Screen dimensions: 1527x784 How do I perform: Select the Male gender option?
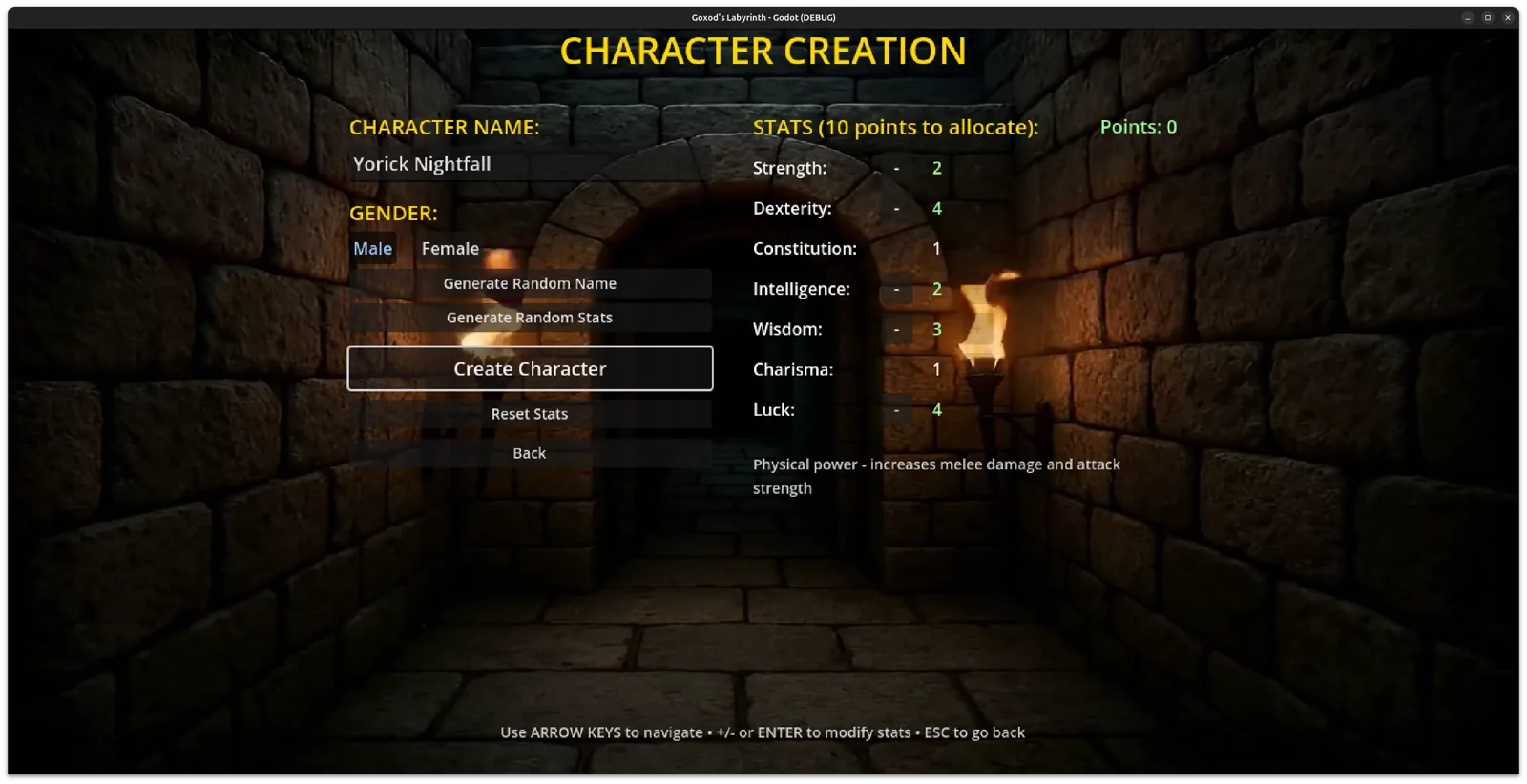click(x=372, y=249)
